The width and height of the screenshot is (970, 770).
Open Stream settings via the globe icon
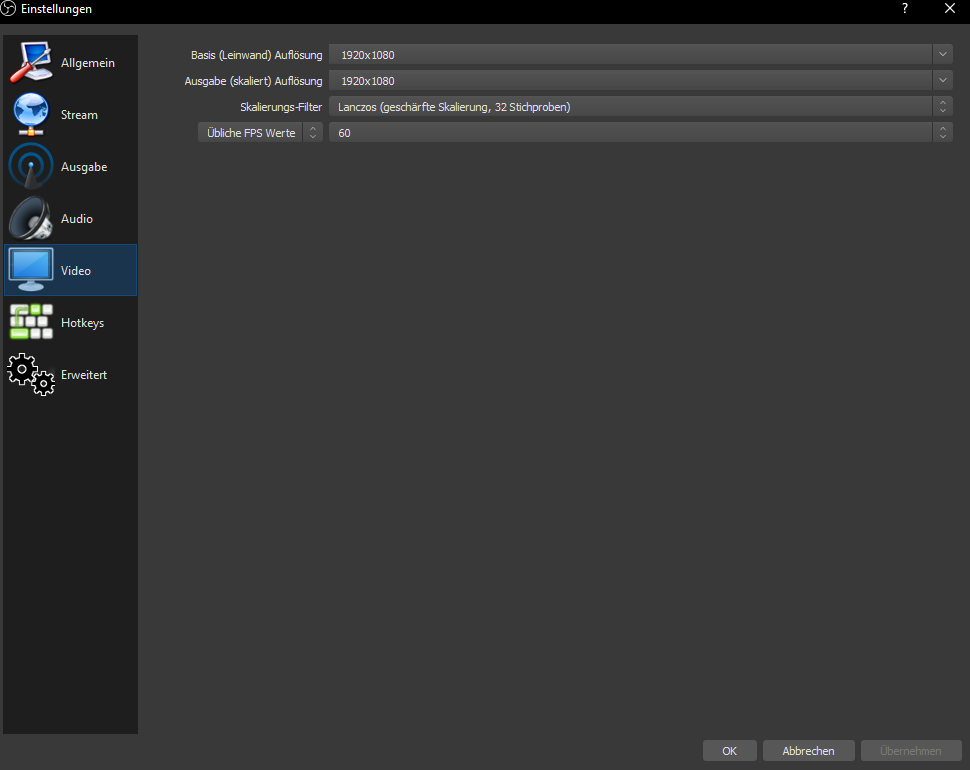click(31, 115)
